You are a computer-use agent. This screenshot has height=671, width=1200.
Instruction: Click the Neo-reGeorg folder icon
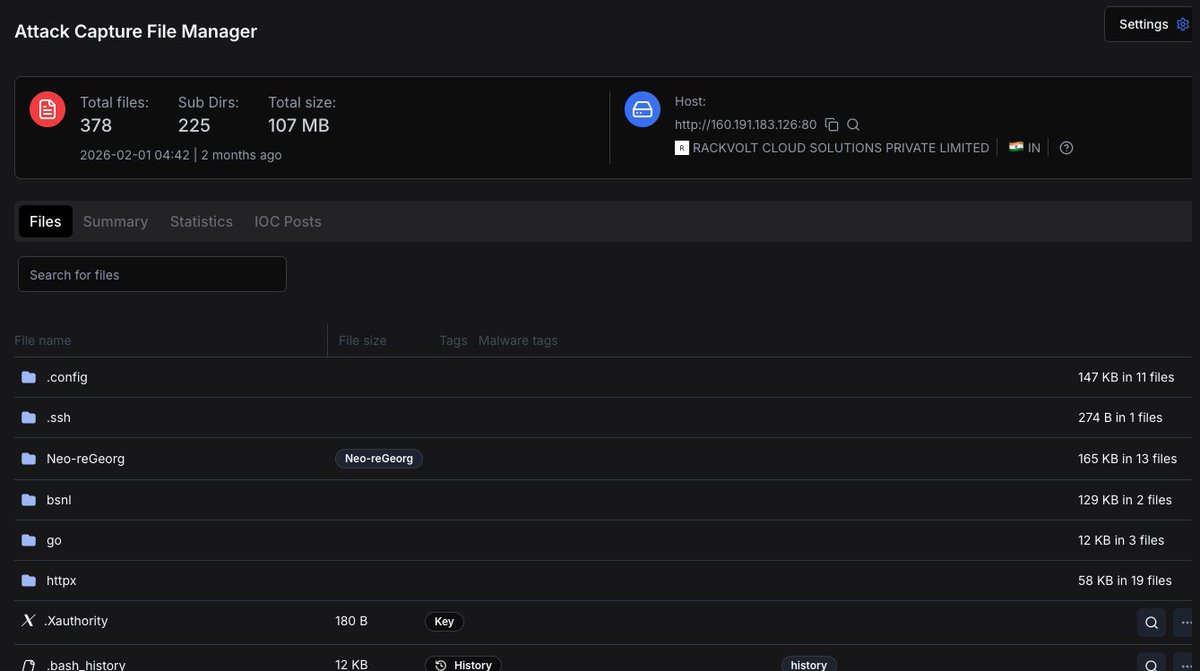[x=28, y=458]
